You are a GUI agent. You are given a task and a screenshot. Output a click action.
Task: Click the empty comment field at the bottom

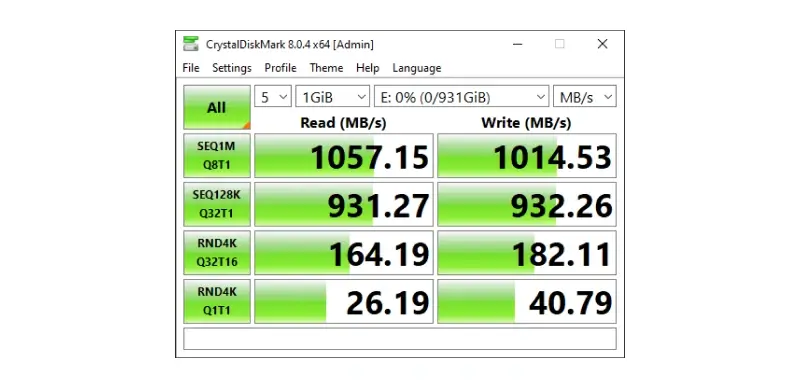(400, 339)
